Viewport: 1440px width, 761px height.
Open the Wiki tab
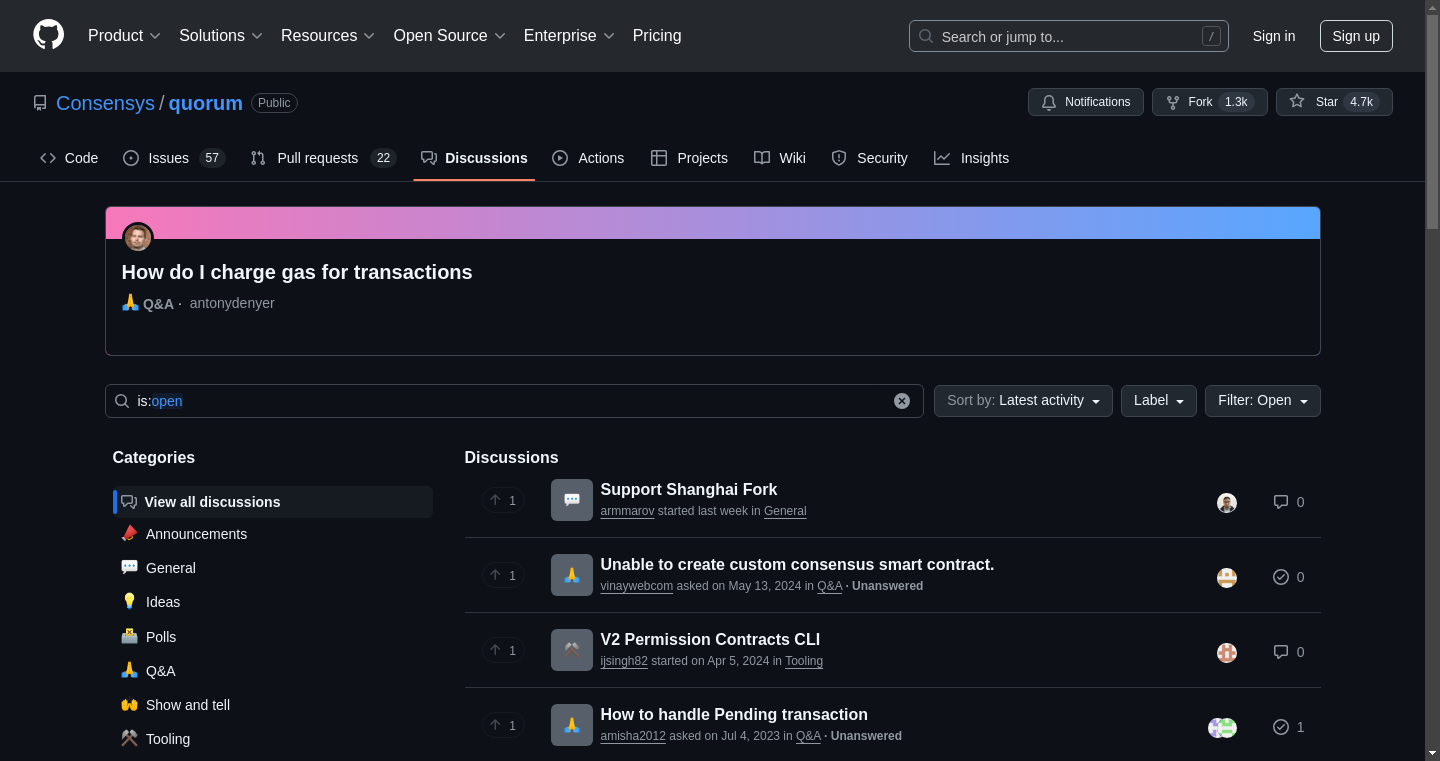(779, 158)
